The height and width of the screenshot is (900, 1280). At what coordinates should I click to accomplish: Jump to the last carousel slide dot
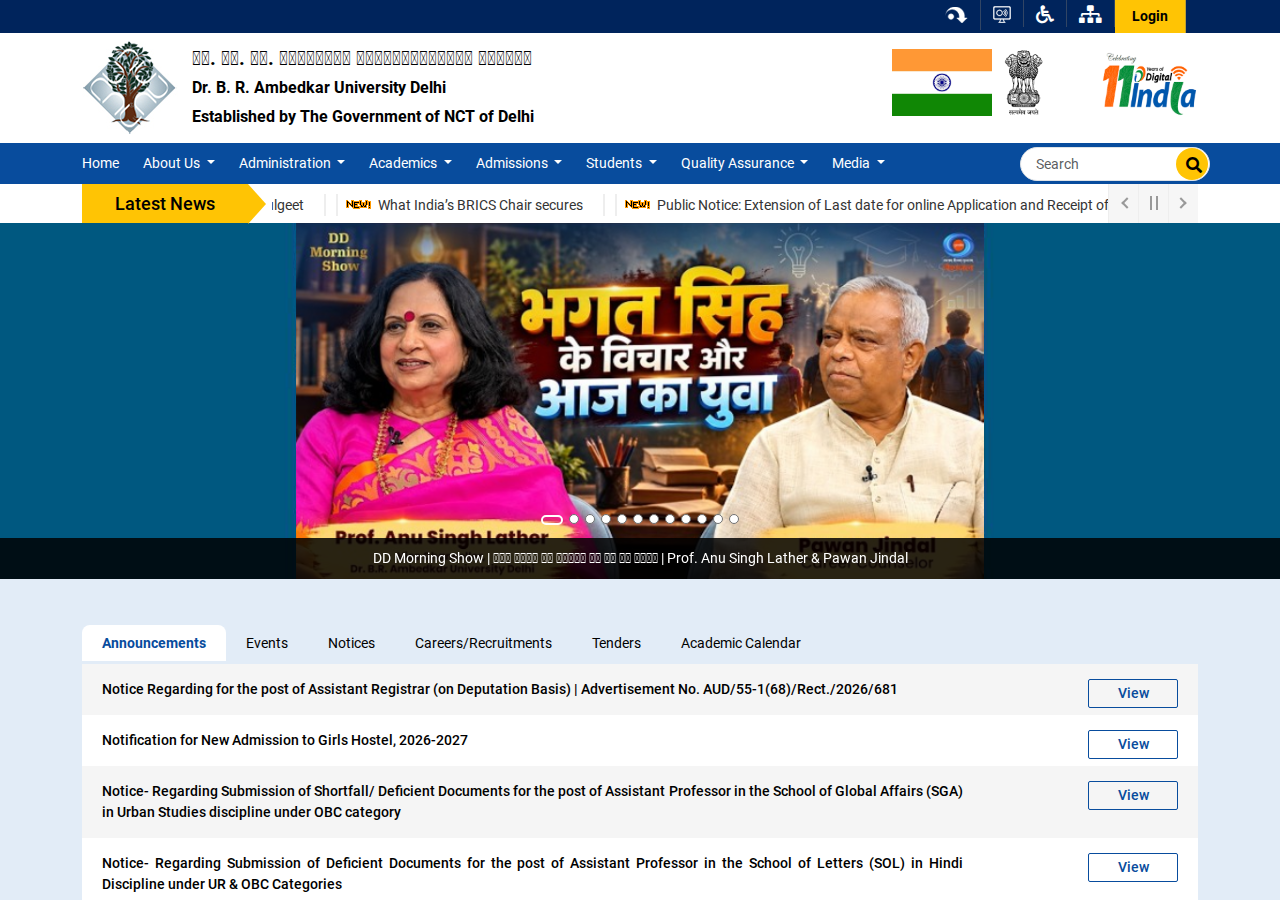[x=734, y=520]
